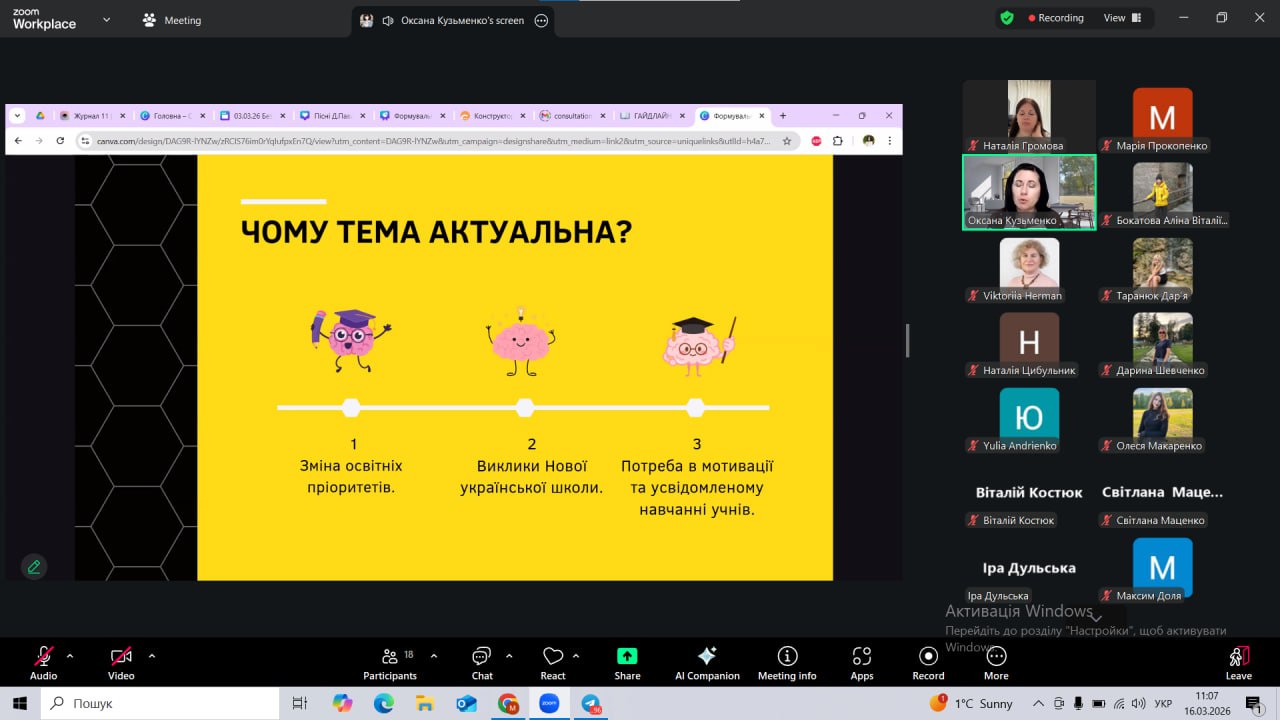Open the Apps panel
The height and width of the screenshot is (720, 1280).
862,662
